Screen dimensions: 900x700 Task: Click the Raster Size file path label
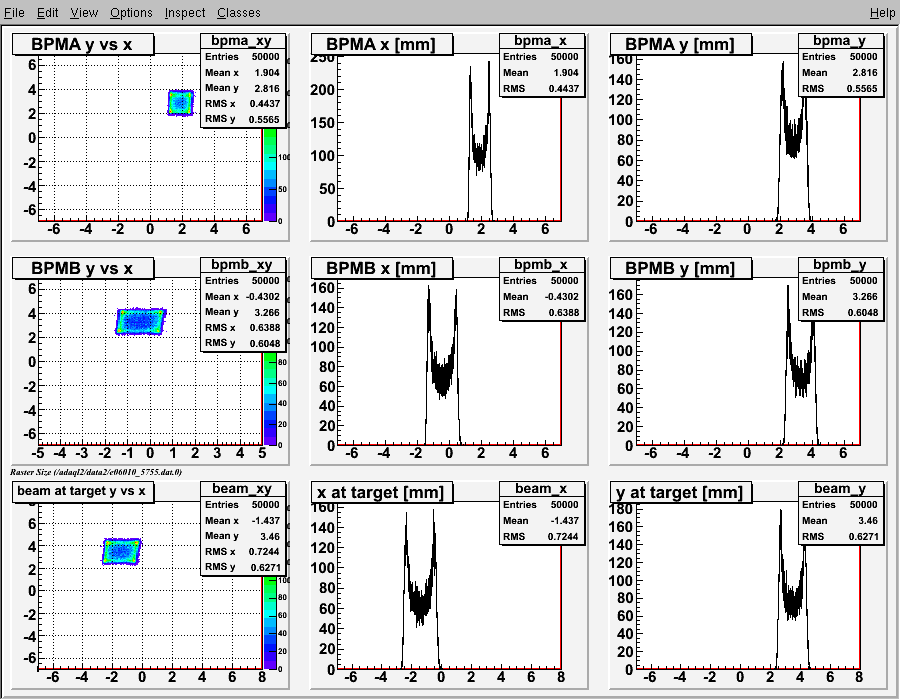click(96, 472)
